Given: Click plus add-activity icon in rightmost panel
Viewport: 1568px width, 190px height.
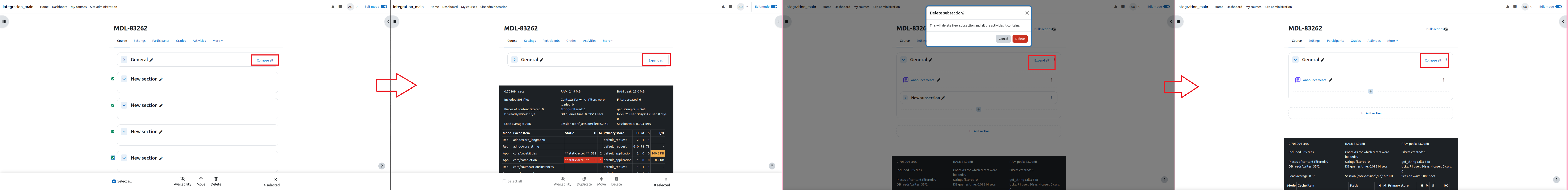Looking at the screenshot, I should [x=1371, y=91].
